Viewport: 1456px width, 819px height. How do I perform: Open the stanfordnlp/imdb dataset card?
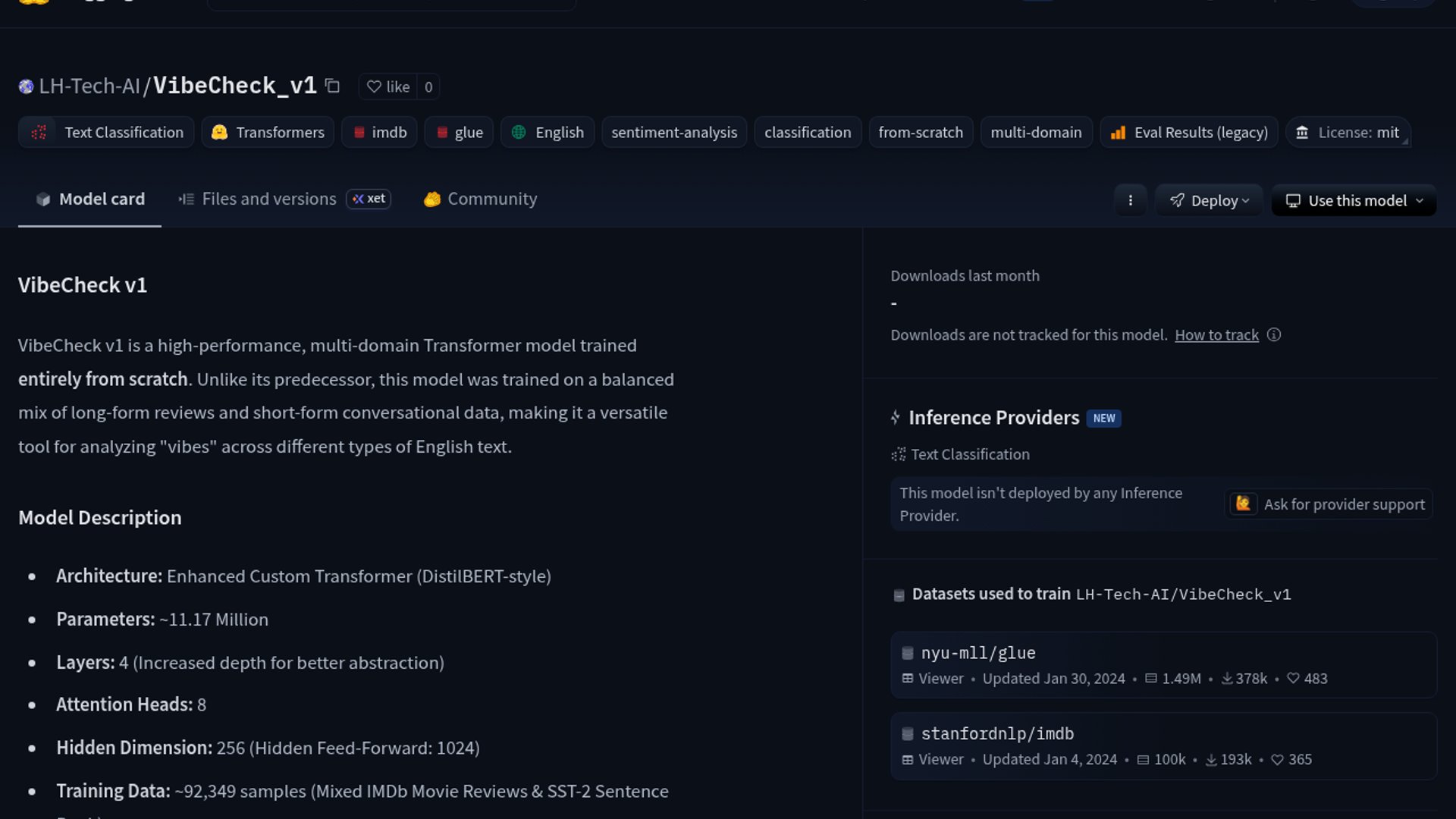point(1163,745)
